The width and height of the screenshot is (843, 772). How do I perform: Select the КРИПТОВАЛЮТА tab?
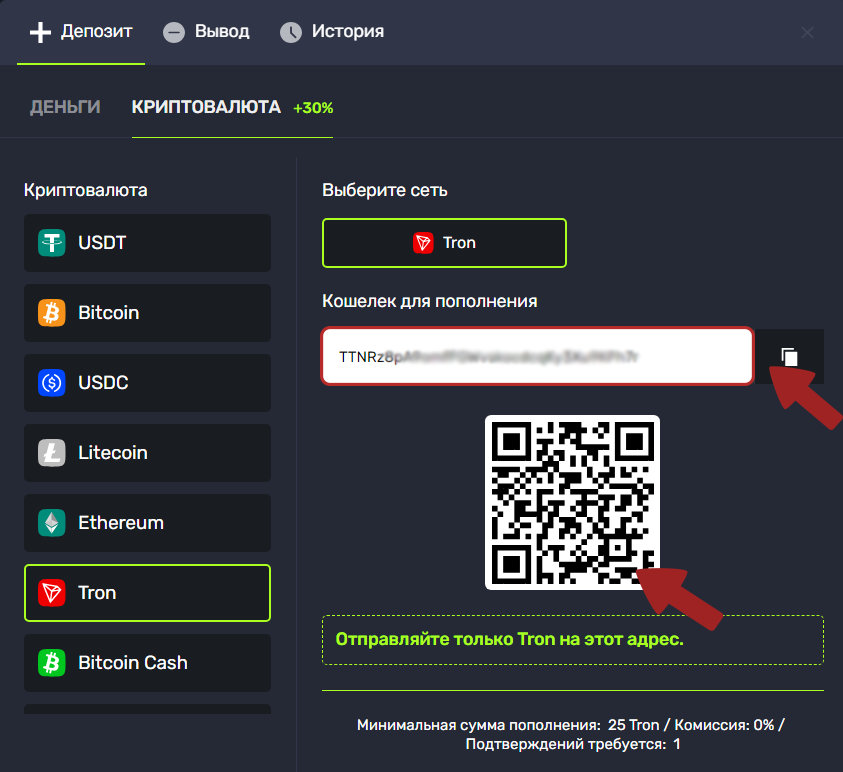coord(206,107)
